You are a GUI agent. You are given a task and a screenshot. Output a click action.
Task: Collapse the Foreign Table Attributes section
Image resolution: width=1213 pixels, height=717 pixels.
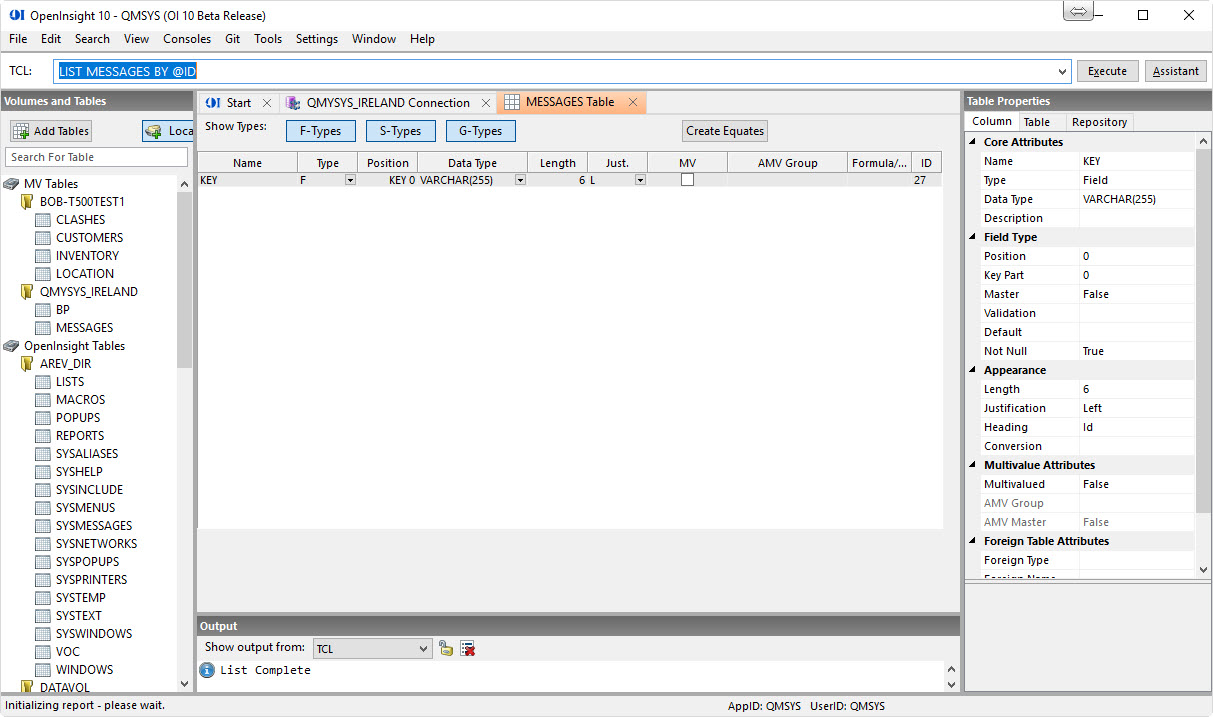(974, 541)
